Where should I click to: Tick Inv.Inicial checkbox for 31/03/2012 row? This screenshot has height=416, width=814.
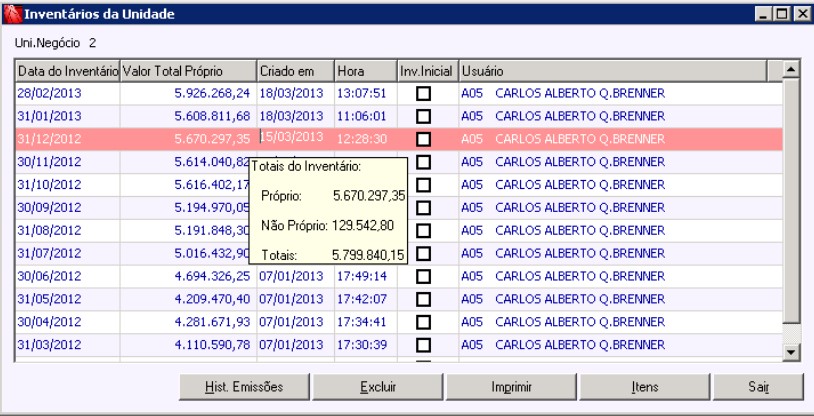(x=424, y=345)
